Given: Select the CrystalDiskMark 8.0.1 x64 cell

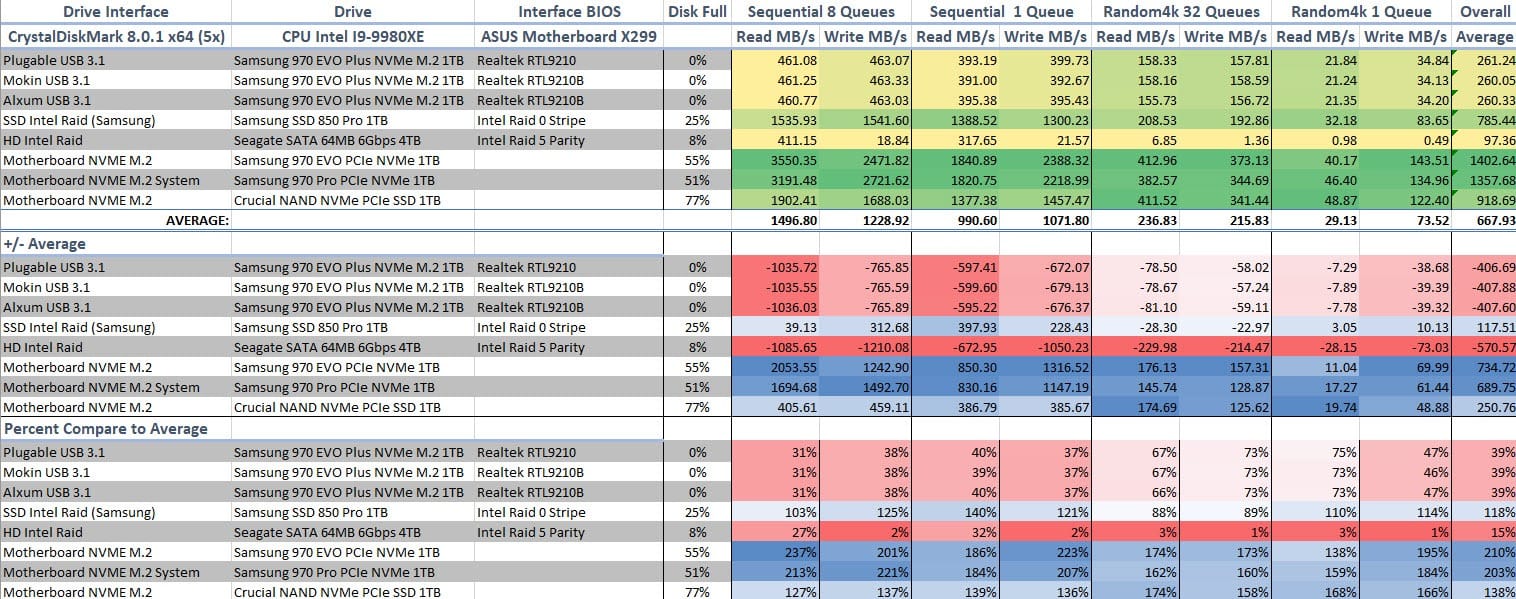Looking at the screenshot, I should click(x=116, y=37).
